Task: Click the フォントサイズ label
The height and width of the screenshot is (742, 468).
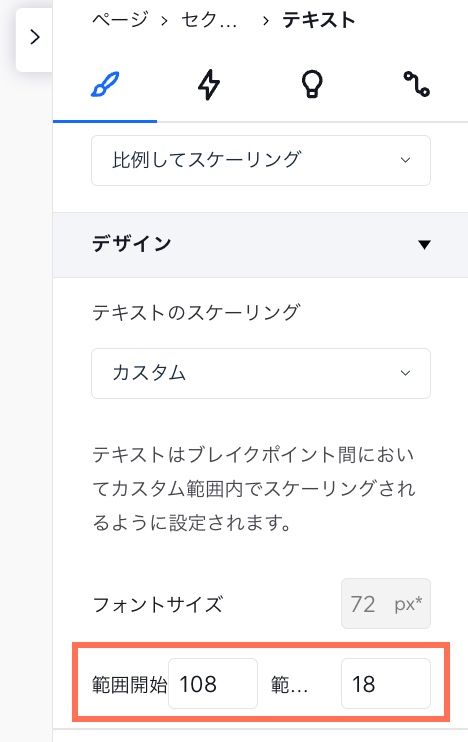Action: 157,605
